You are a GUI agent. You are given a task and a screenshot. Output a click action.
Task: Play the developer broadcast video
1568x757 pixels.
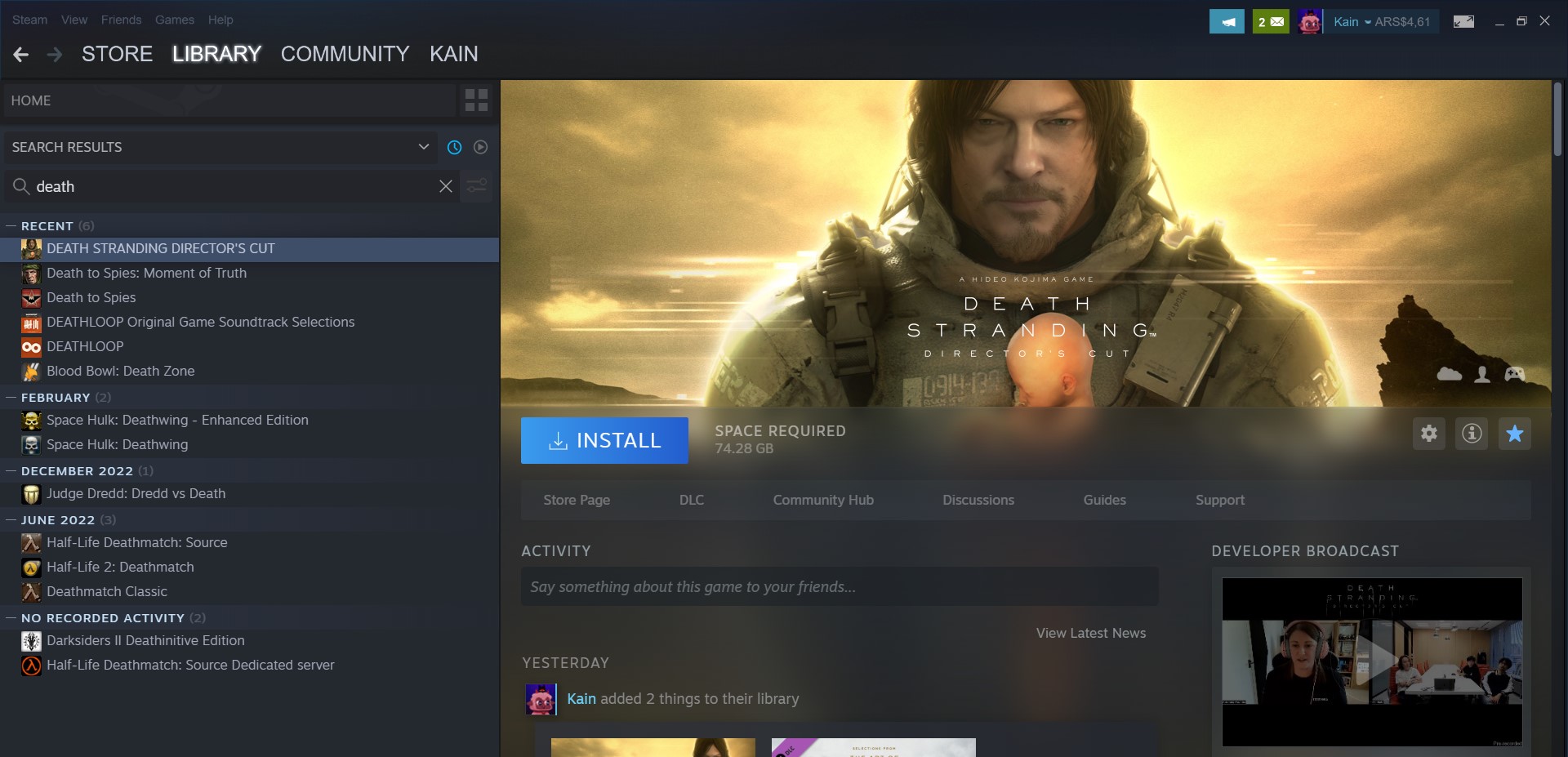pos(1372,662)
